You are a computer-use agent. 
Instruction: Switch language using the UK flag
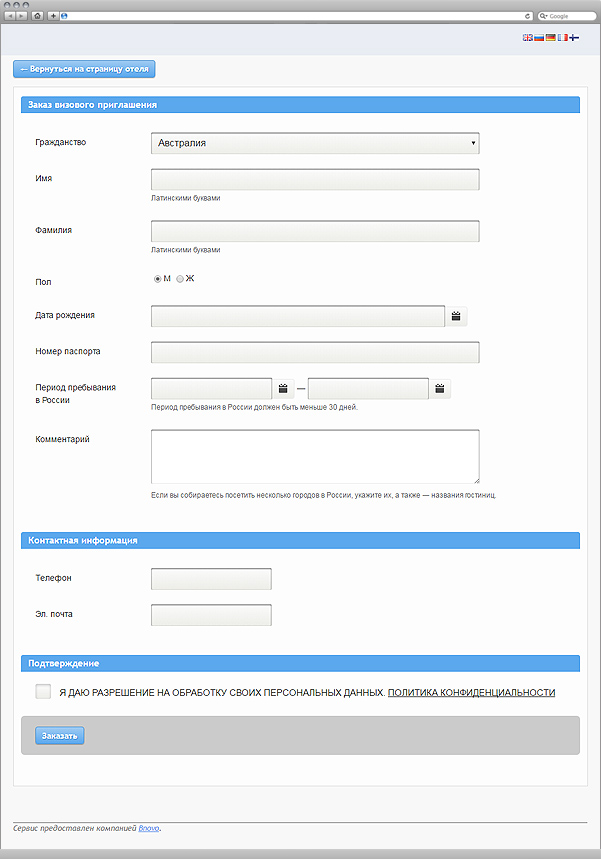pyautogui.click(x=528, y=37)
